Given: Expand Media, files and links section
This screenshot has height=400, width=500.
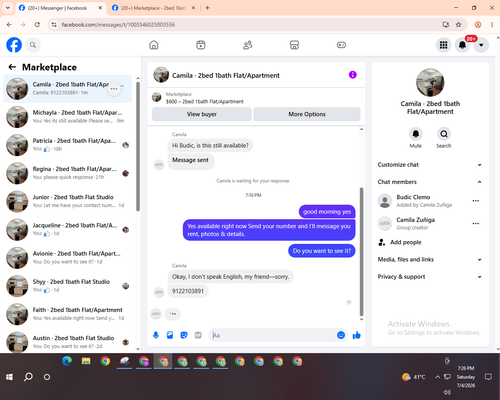Looking at the screenshot, I should click(x=430, y=259).
